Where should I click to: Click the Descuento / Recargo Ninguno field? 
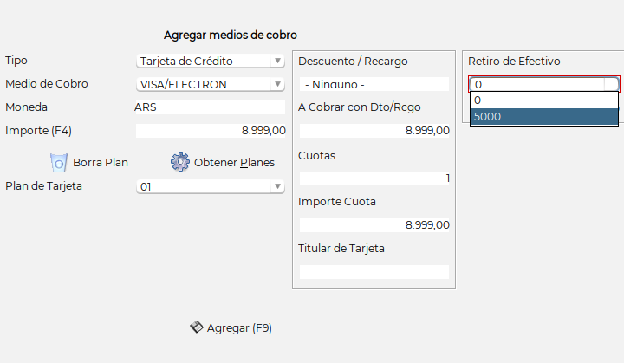(x=374, y=84)
